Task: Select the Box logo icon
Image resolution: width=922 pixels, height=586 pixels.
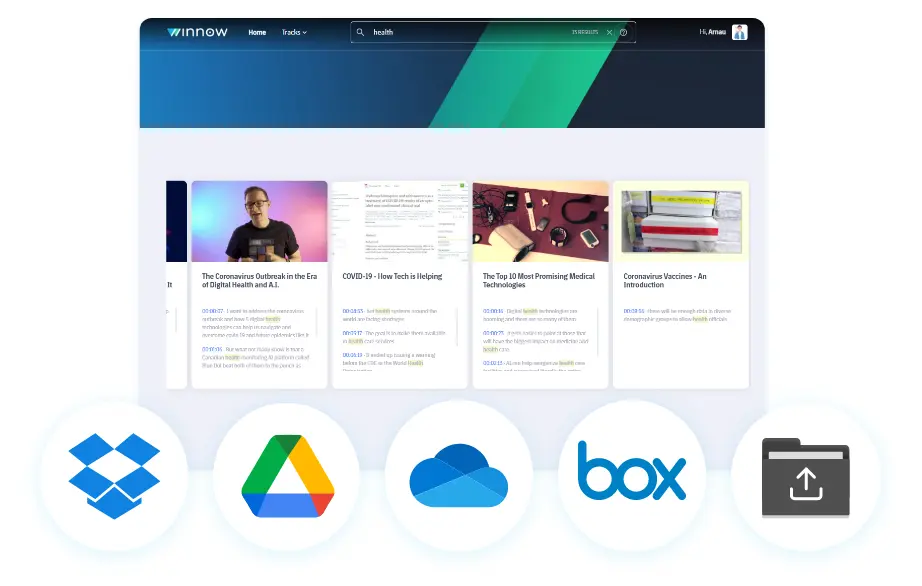Action: coord(632,471)
